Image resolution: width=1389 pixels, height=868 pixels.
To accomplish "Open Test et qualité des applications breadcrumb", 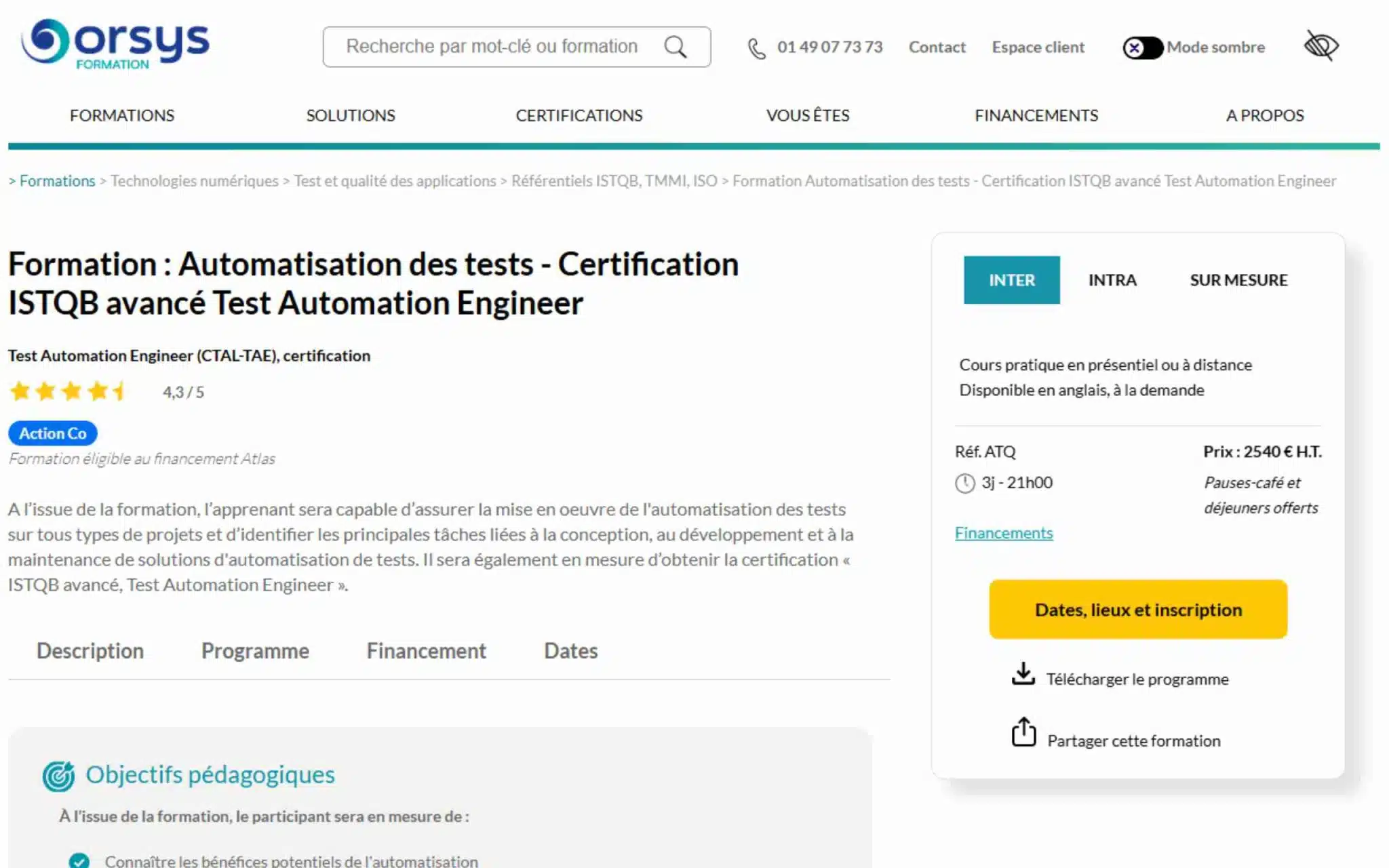I will coord(395,181).
